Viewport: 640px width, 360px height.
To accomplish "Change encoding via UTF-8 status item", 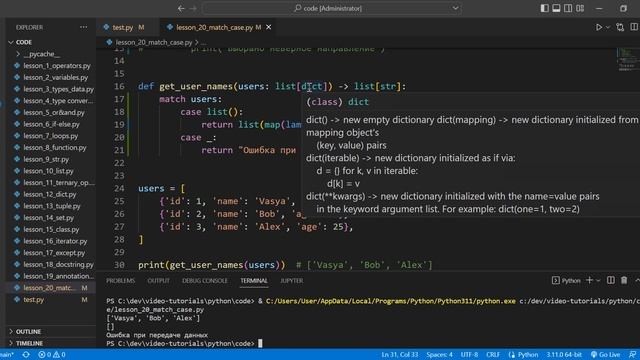I will point(469,355).
